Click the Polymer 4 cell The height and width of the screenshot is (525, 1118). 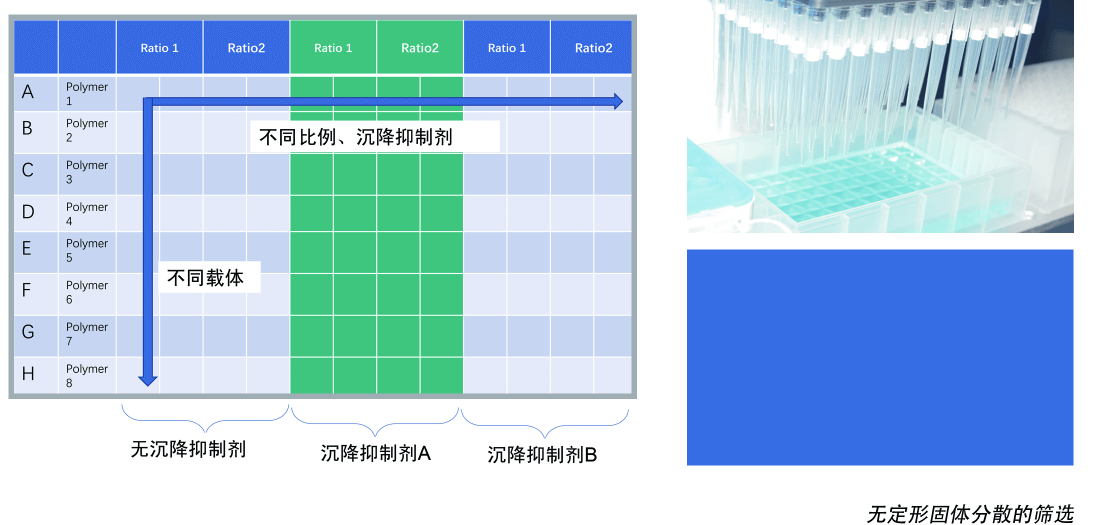click(87, 214)
